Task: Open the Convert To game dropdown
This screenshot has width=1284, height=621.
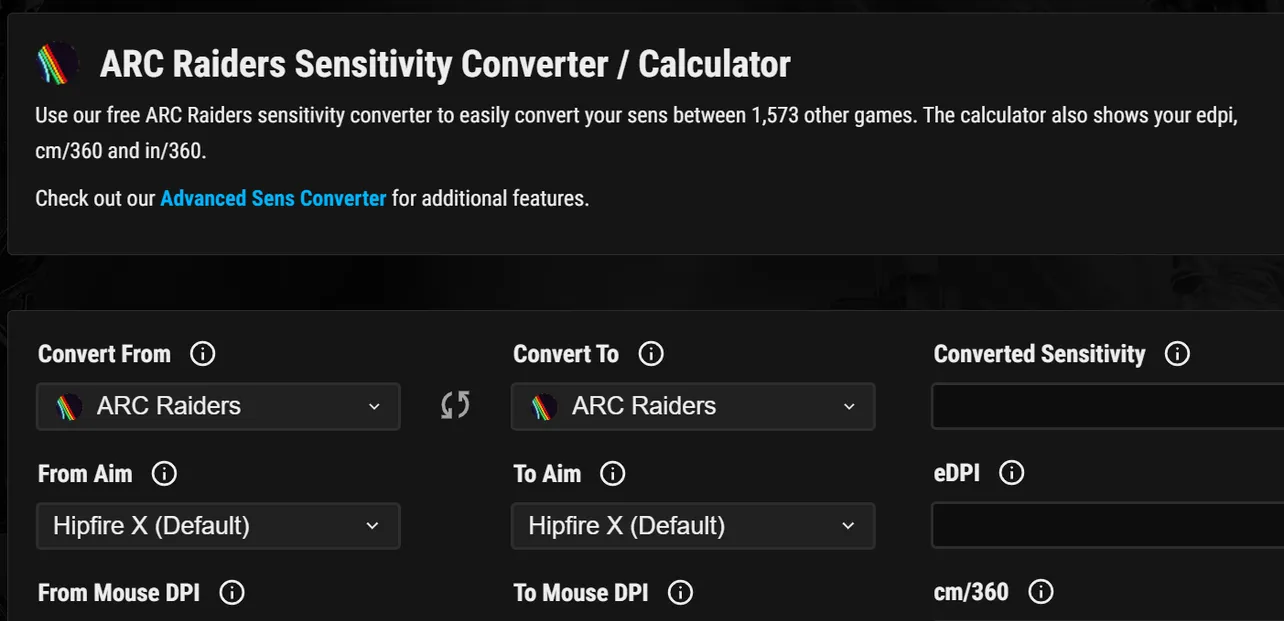Action: click(x=693, y=406)
